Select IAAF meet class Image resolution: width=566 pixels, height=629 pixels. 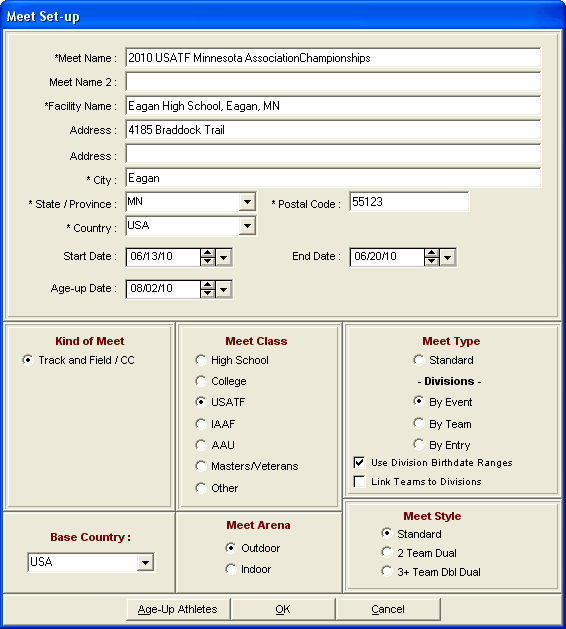pos(201,424)
